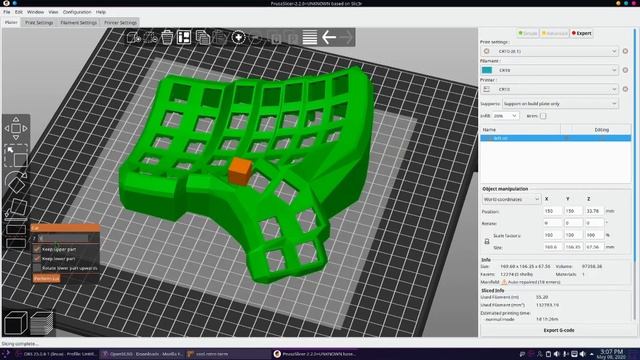Open Mozilla Firefox window from the taskbar

tap(142, 354)
